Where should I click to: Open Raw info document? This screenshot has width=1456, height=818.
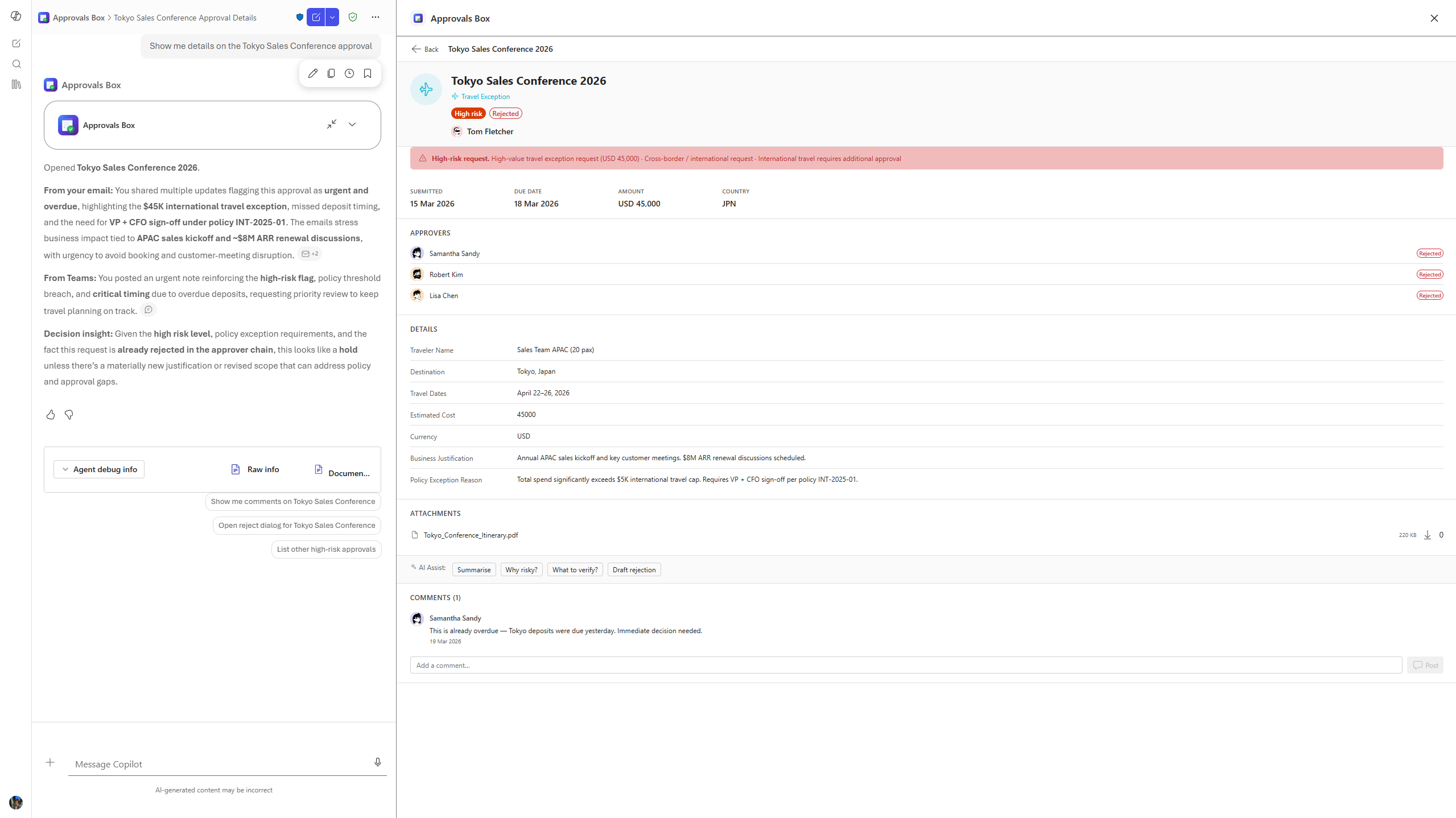tap(255, 469)
